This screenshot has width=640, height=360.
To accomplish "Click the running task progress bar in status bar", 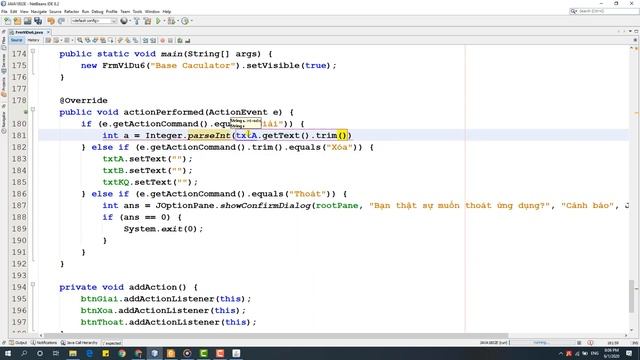I will [x=542, y=343].
